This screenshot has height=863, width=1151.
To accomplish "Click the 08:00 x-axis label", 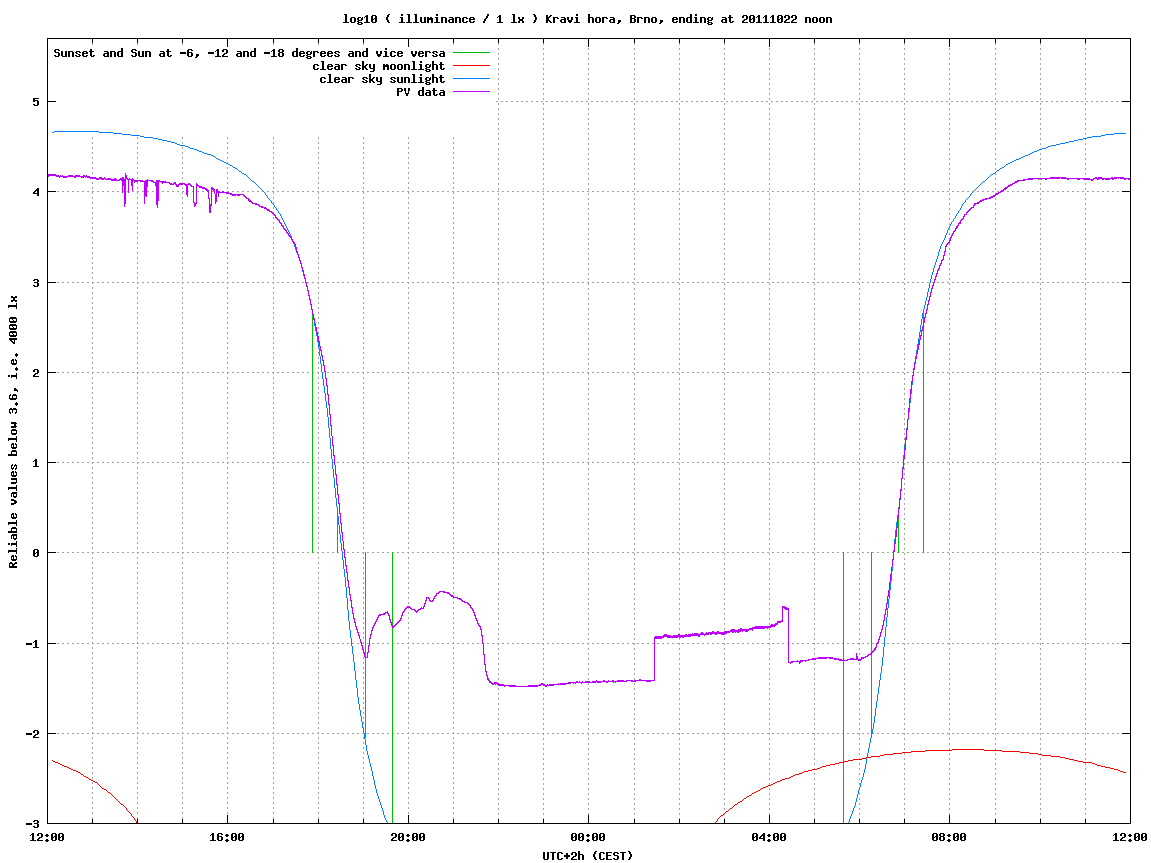I will pyautogui.click(x=950, y=837).
